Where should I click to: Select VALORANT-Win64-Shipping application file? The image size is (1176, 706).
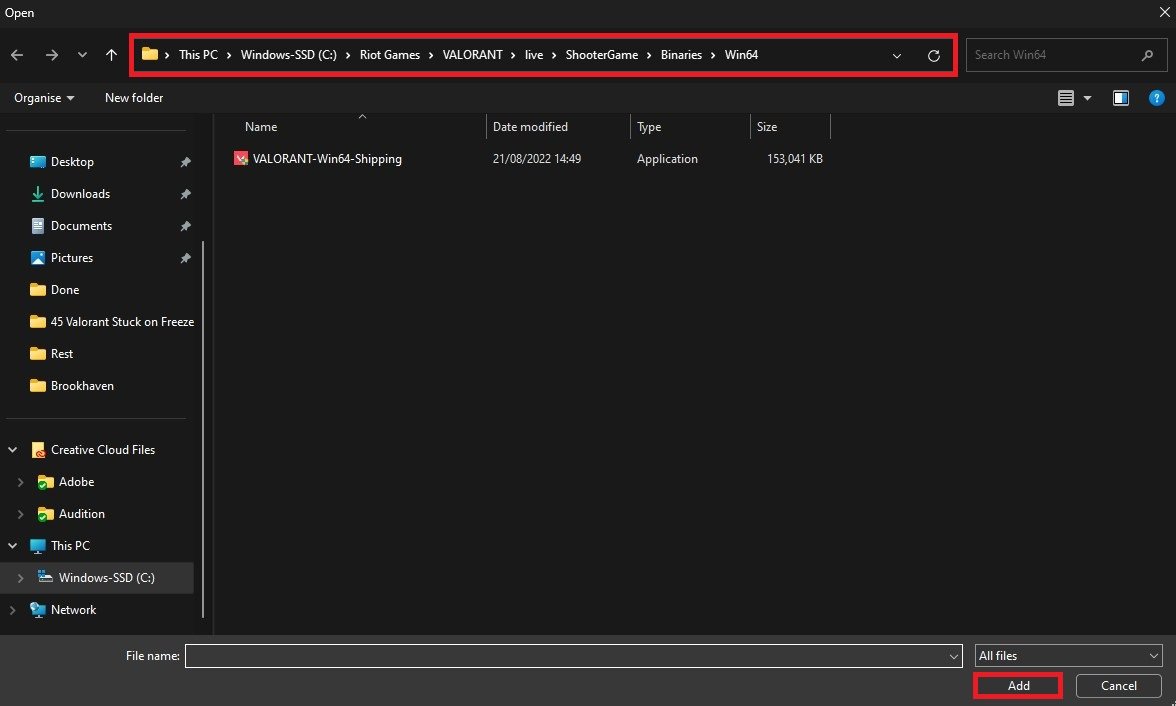pos(327,159)
